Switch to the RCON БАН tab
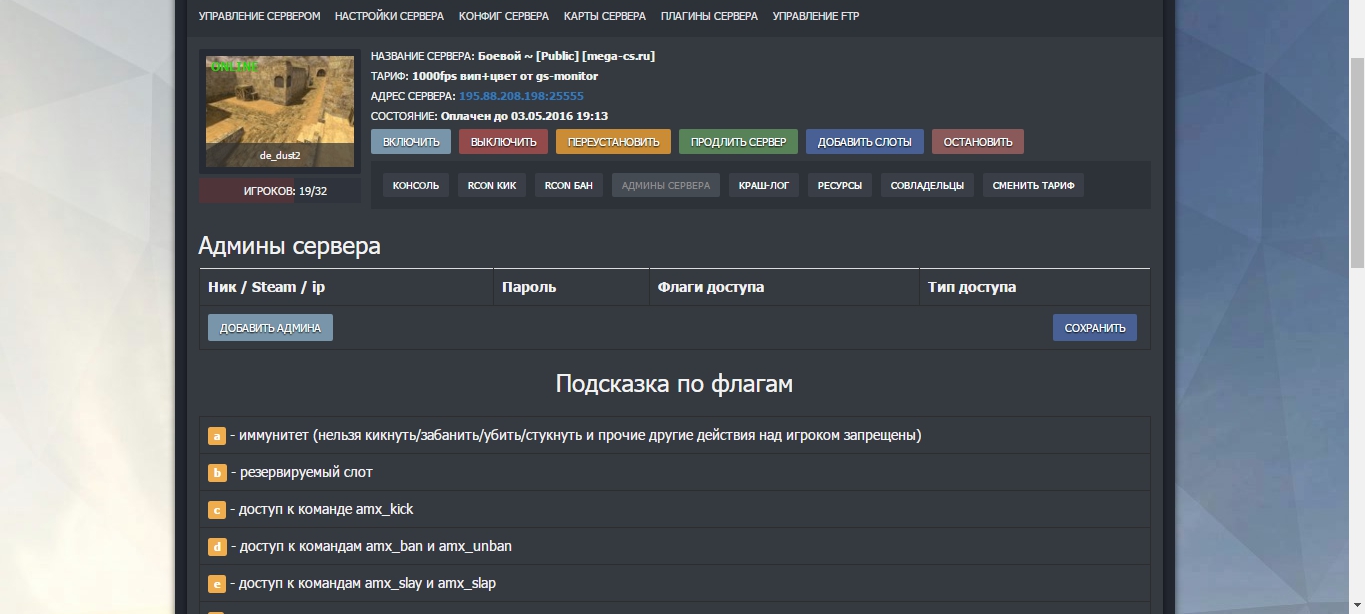Viewport: 1365px width, 614px height. pos(569,185)
